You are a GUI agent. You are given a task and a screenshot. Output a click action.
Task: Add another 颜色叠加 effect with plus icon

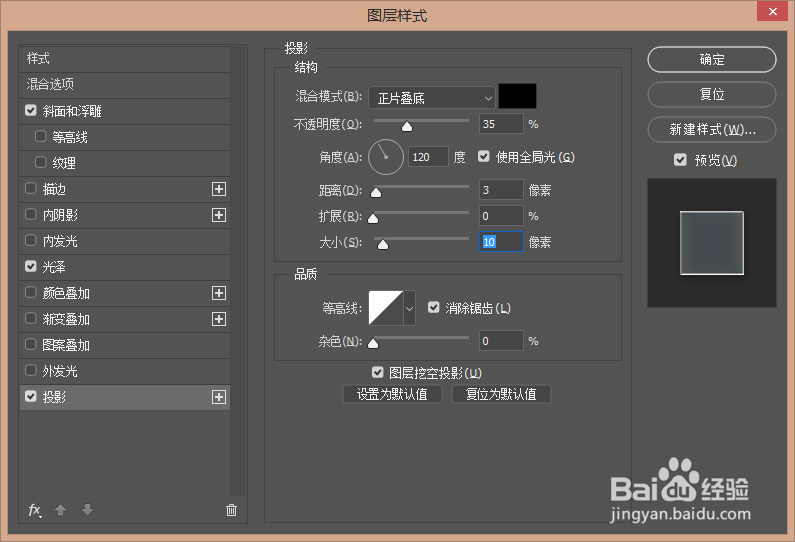point(219,293)
